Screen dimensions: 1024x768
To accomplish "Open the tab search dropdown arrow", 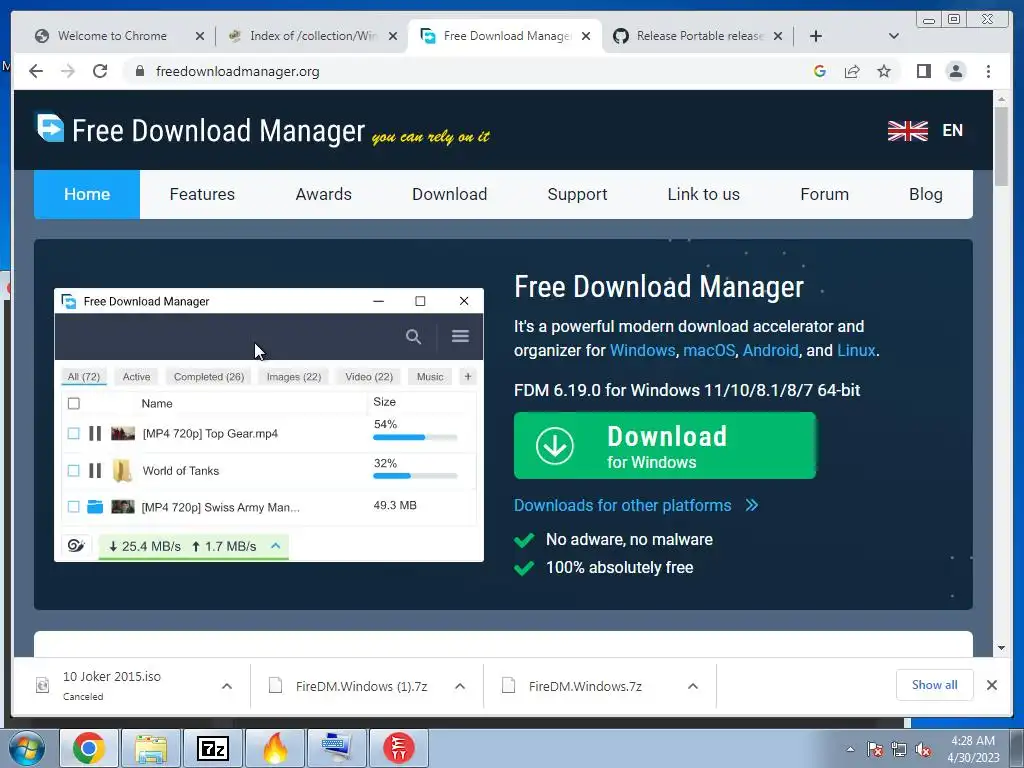I will (894, 36).
